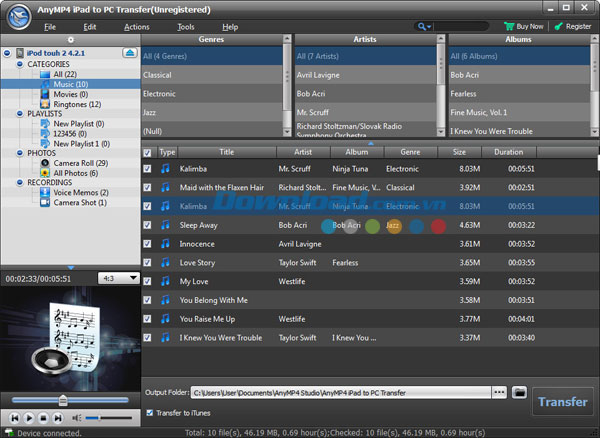Collapse the iPod touh 2 4.2.1 device node
This screenshot has width=600, height=438.
tap(6, 52)
